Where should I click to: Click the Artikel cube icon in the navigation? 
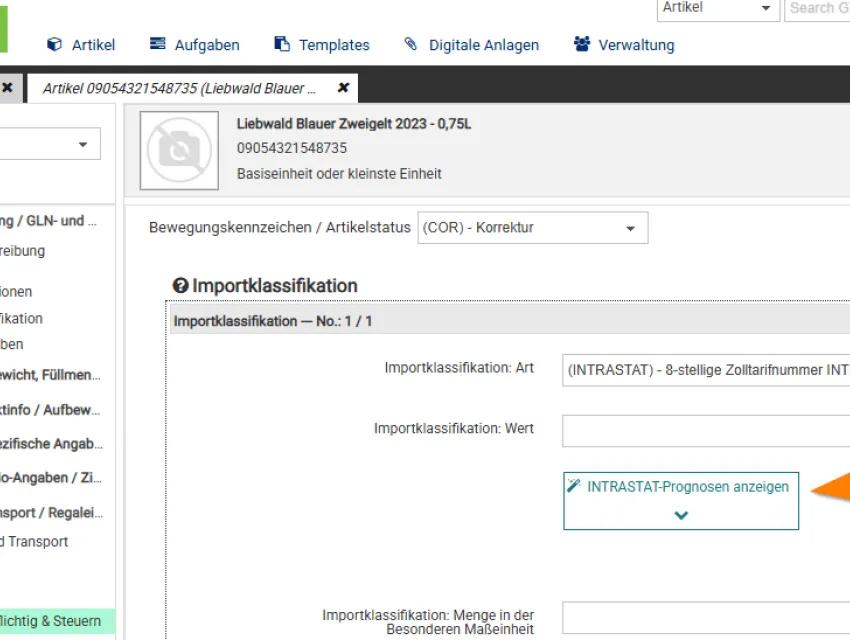coord(53,44)
